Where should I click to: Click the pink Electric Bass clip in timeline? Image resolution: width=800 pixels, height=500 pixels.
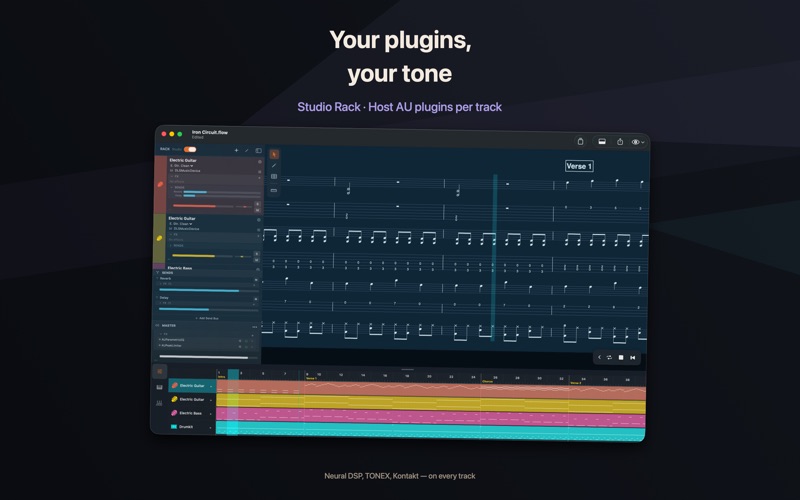(x=431, y=417)
